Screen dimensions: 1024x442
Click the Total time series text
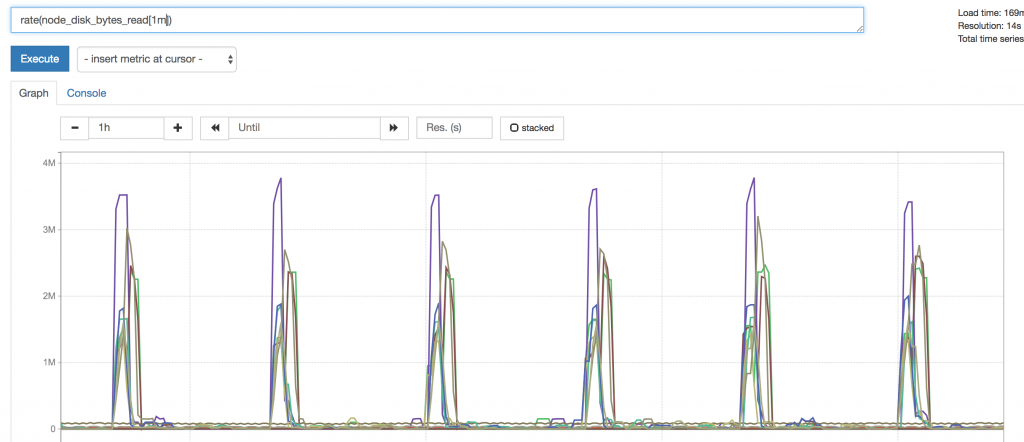point(990,39)
